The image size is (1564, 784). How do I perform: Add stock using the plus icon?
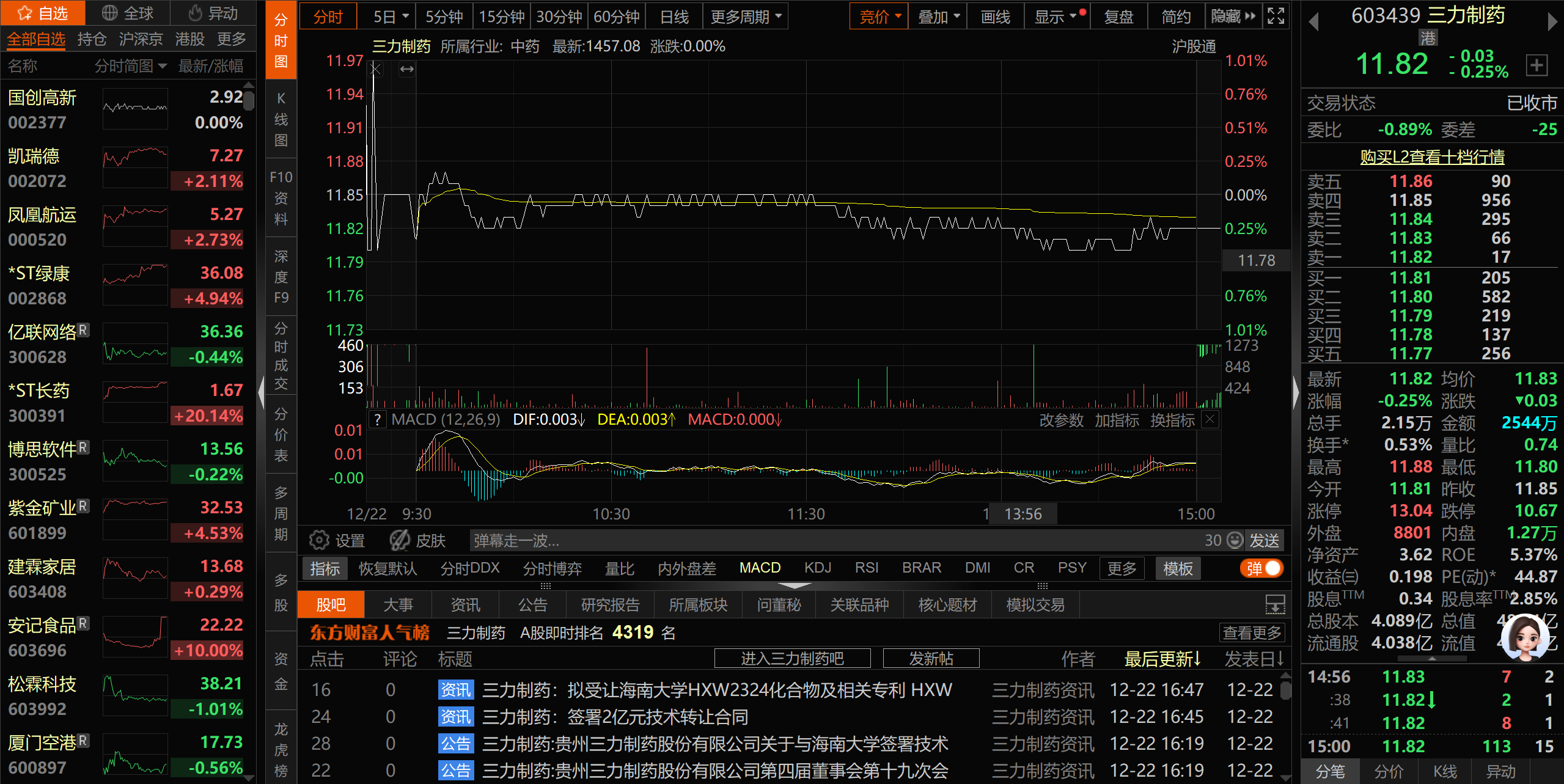[1536, 65]
